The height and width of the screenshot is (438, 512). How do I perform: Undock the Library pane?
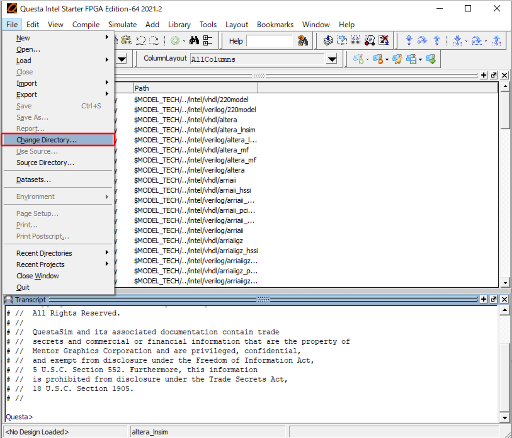(494, 75)
